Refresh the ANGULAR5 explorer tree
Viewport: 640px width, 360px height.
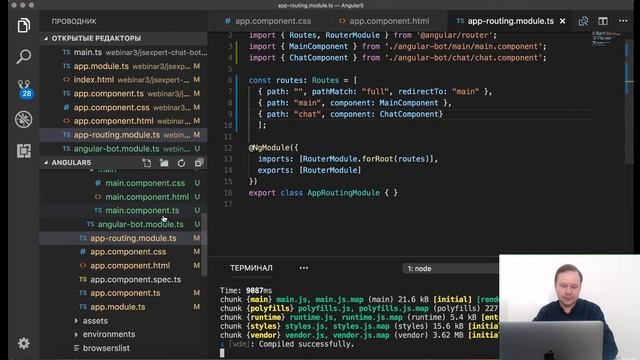click(181, 163)
